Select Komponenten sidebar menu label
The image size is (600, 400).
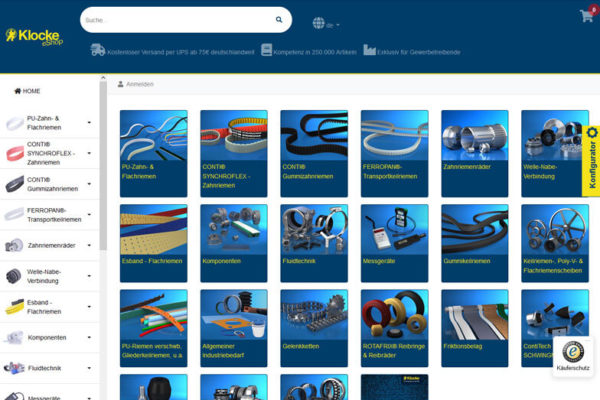coord(47,338)
